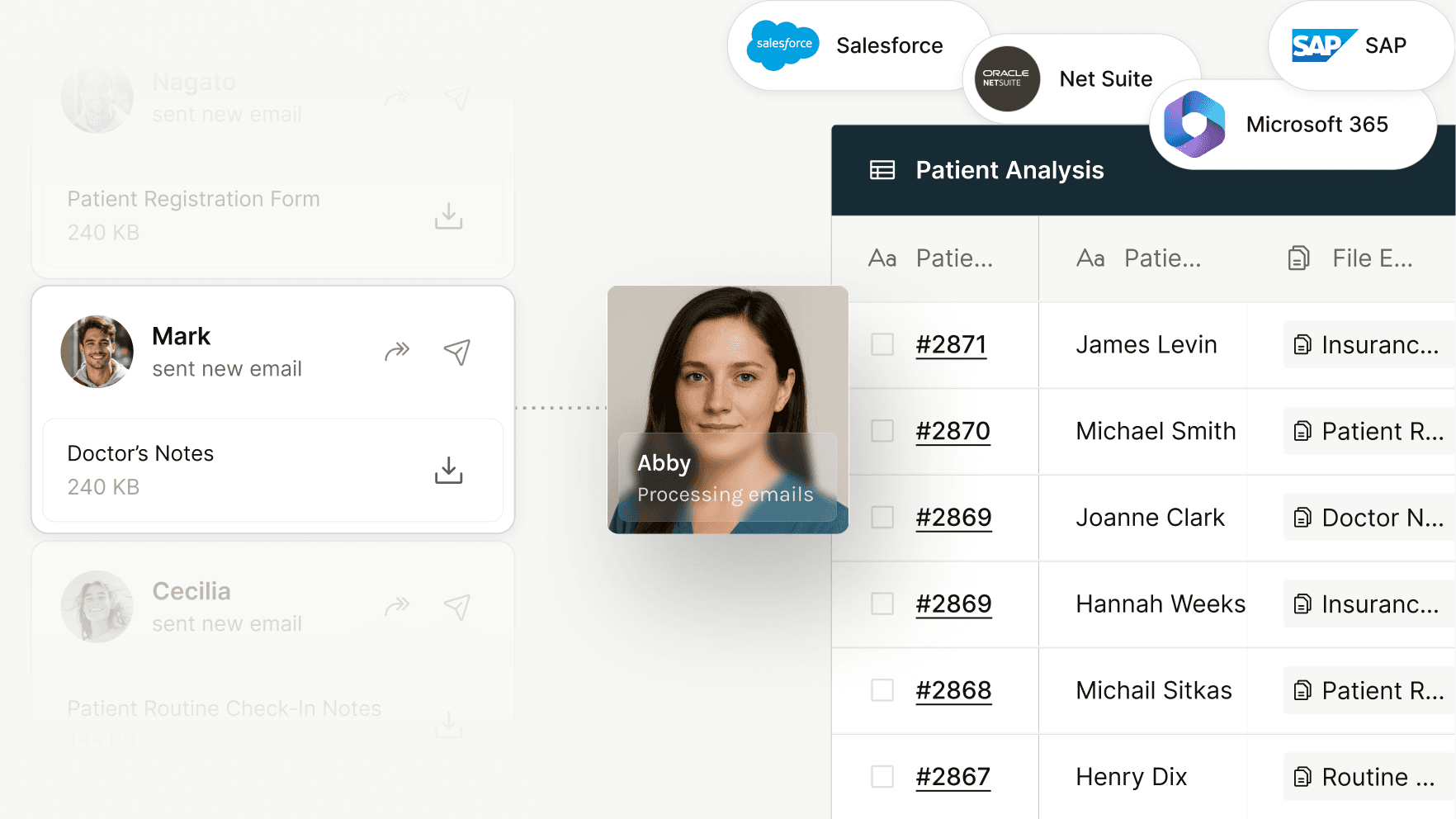Screen dimensions: 1456x819
Task: Click forward icon on Cecilia's email
Action: coord(397,607)
